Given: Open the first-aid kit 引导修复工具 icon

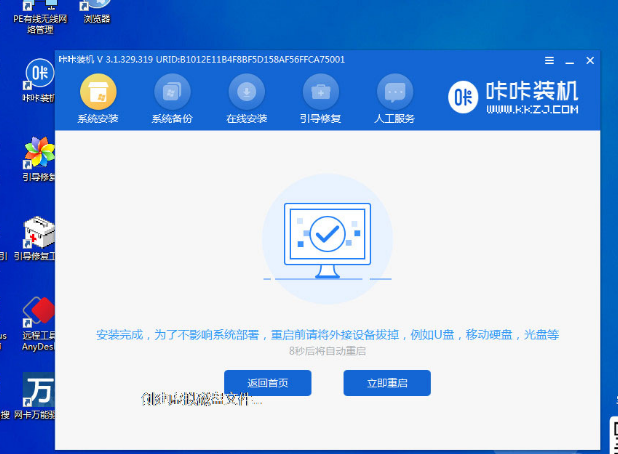Looking at the screenshot, I should click(38, 234).
